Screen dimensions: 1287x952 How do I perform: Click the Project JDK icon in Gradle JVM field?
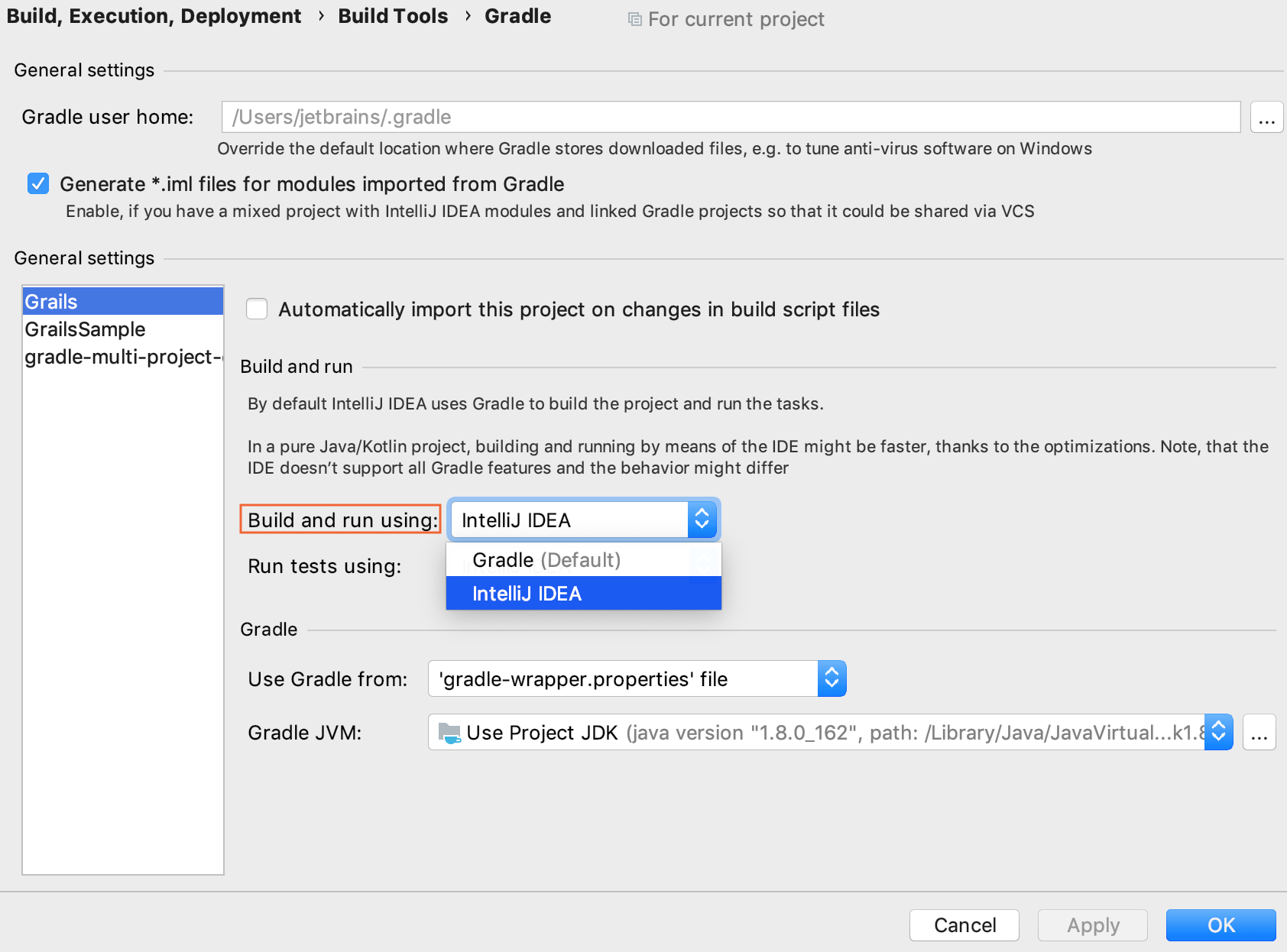click(x=448, y=732)
